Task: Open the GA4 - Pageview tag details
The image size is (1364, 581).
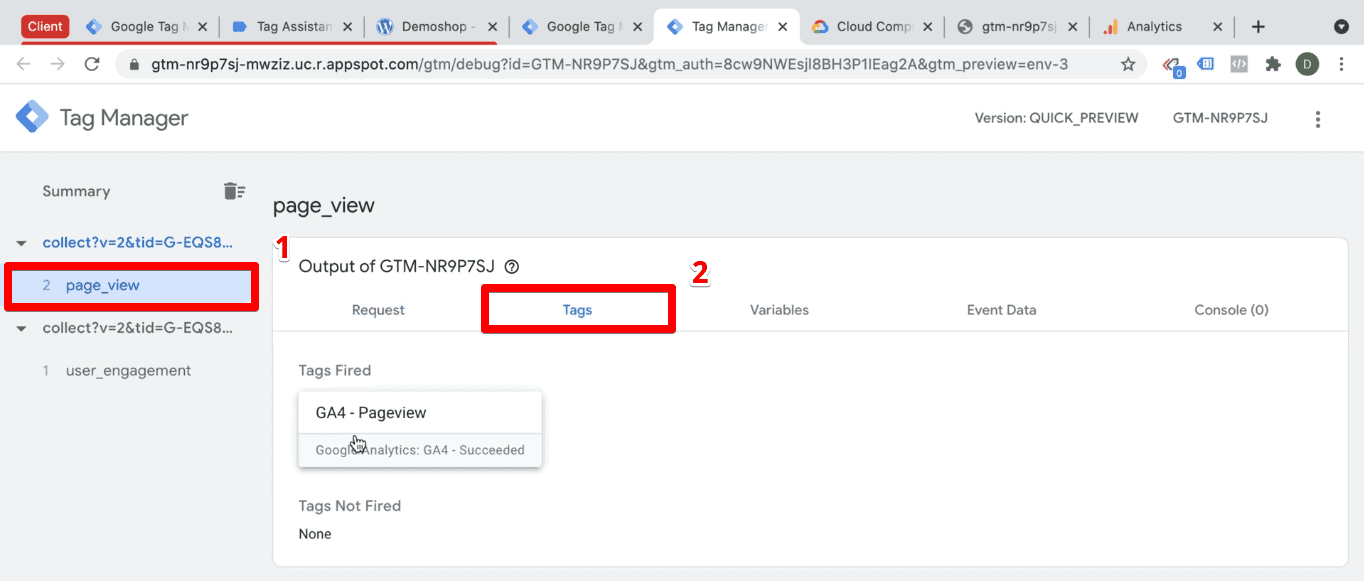Action: pos(370,412)
